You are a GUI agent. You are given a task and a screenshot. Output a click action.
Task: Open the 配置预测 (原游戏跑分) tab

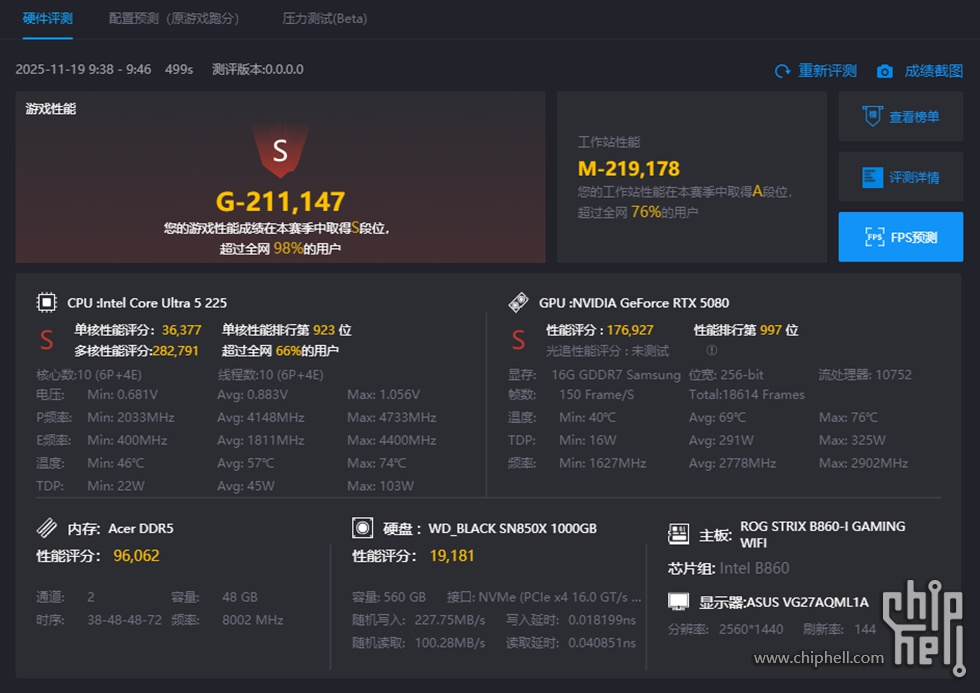click(174, 18)
